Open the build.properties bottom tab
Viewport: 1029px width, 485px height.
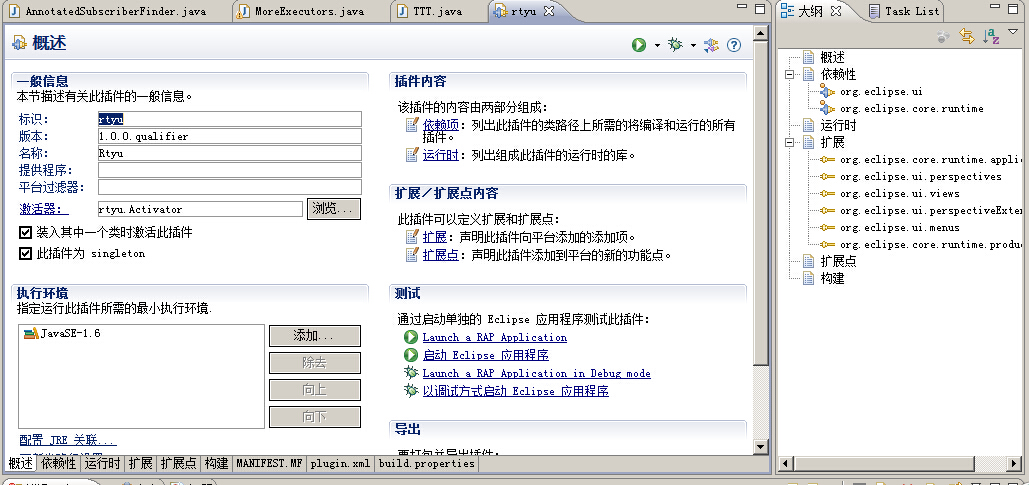pyautogui.click(x=426, y=463)
